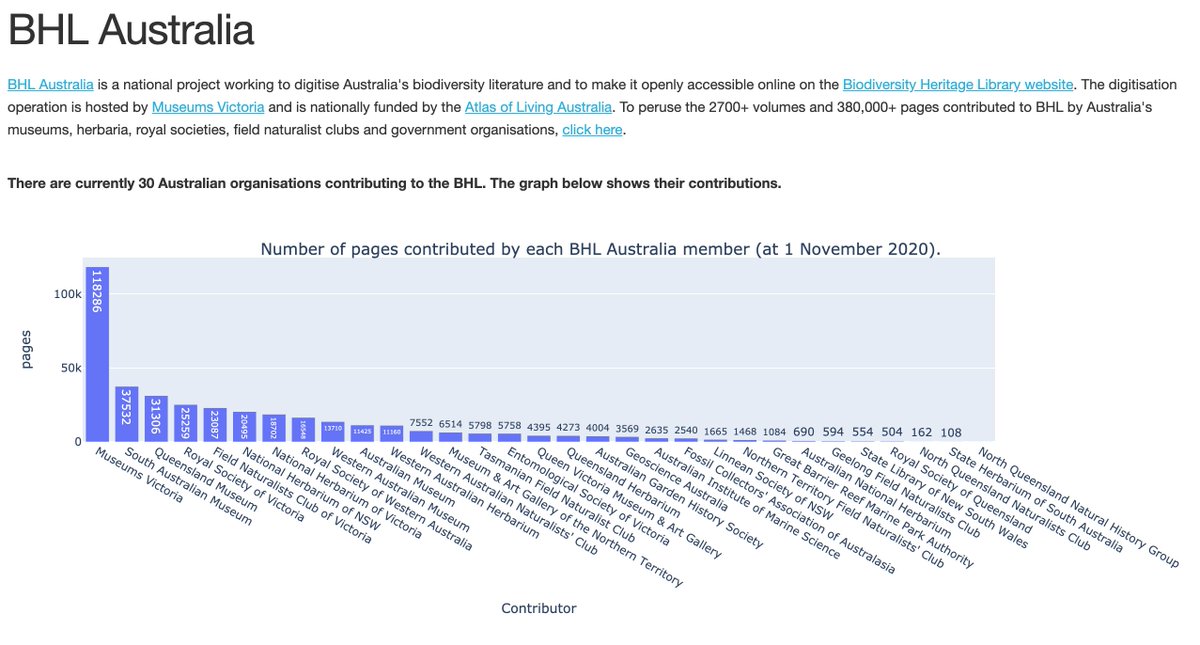Click the 2635 value label

coord(657,430)
